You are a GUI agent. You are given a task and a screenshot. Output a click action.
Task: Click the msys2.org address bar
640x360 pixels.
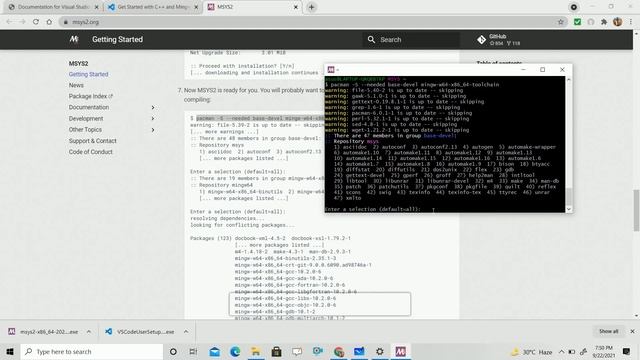(x=310, y=22)
